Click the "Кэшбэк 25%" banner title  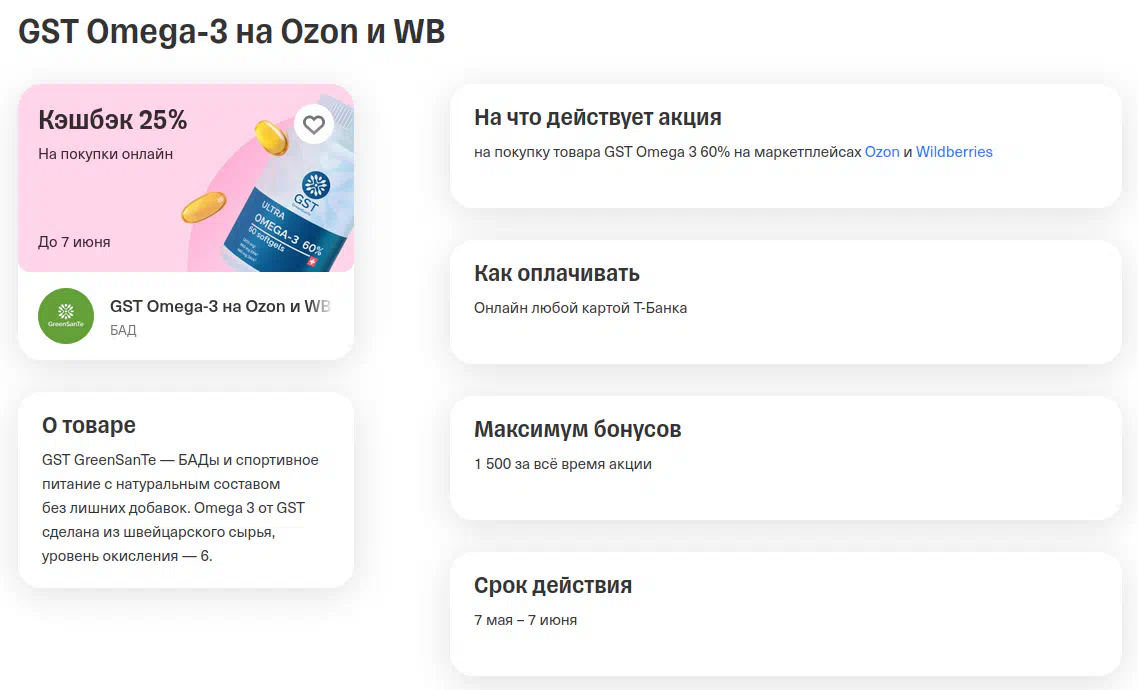tap(113, 120)
